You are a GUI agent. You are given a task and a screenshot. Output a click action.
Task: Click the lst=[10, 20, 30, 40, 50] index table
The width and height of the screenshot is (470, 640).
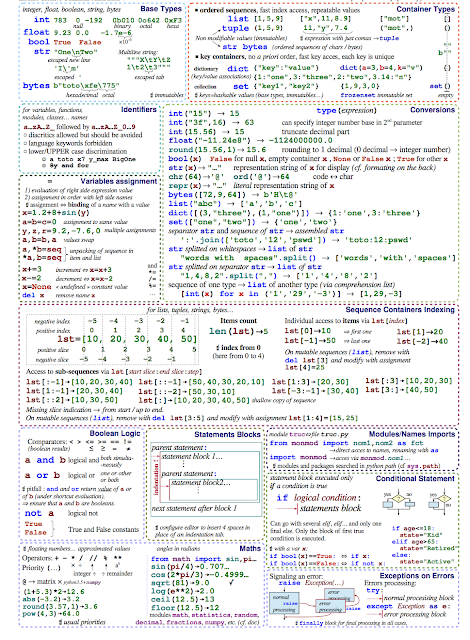(x=113, y=340)
